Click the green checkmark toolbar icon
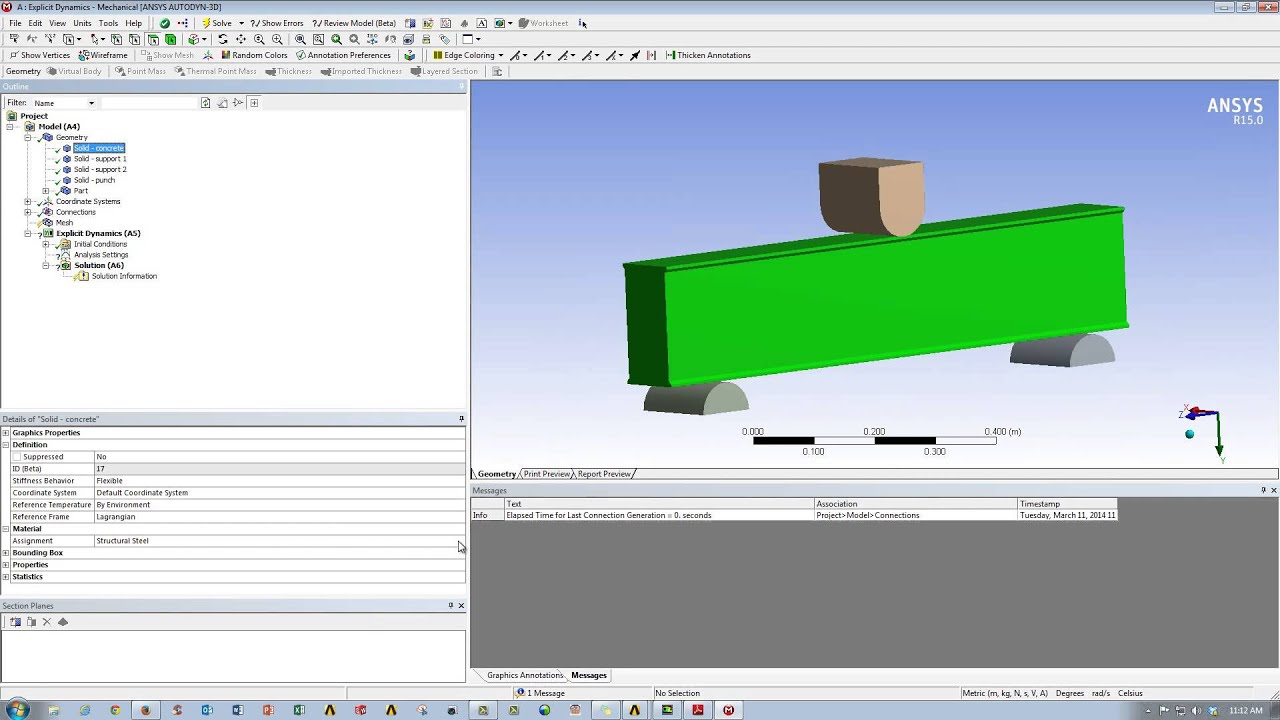The height and width of the screenshot is (720, 1280). coord(165,23)
